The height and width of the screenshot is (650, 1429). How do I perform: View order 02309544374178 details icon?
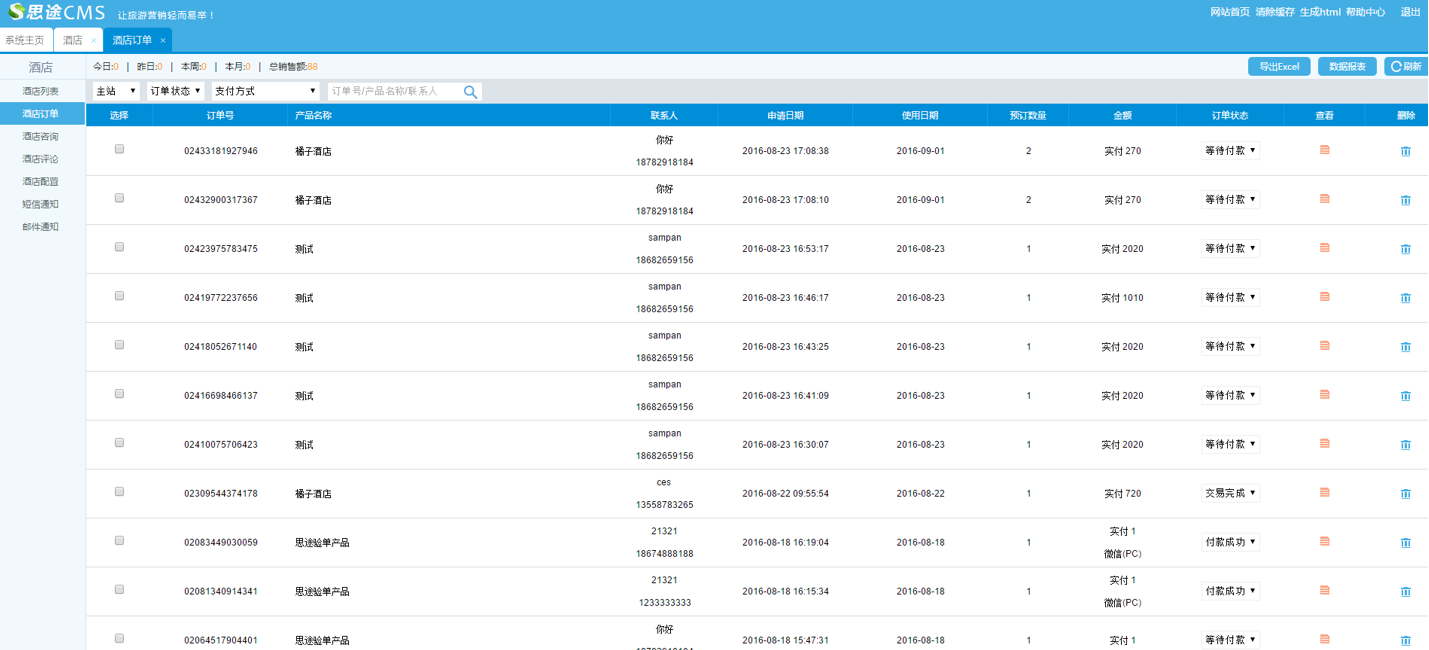(1324, 493)
